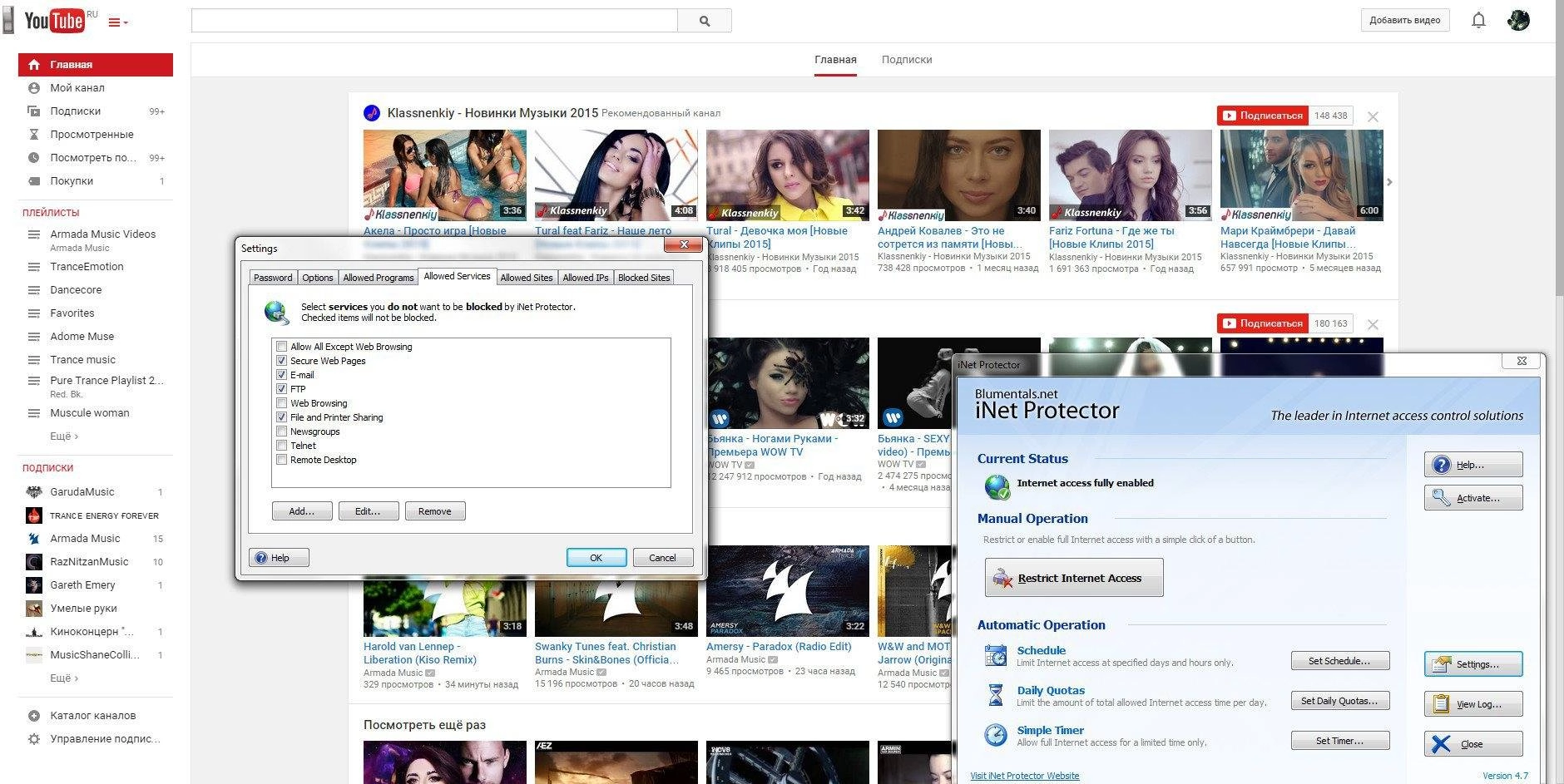Check Web Browsing service
This screenshot has height=784, width=1564.
tap(282, 403)
